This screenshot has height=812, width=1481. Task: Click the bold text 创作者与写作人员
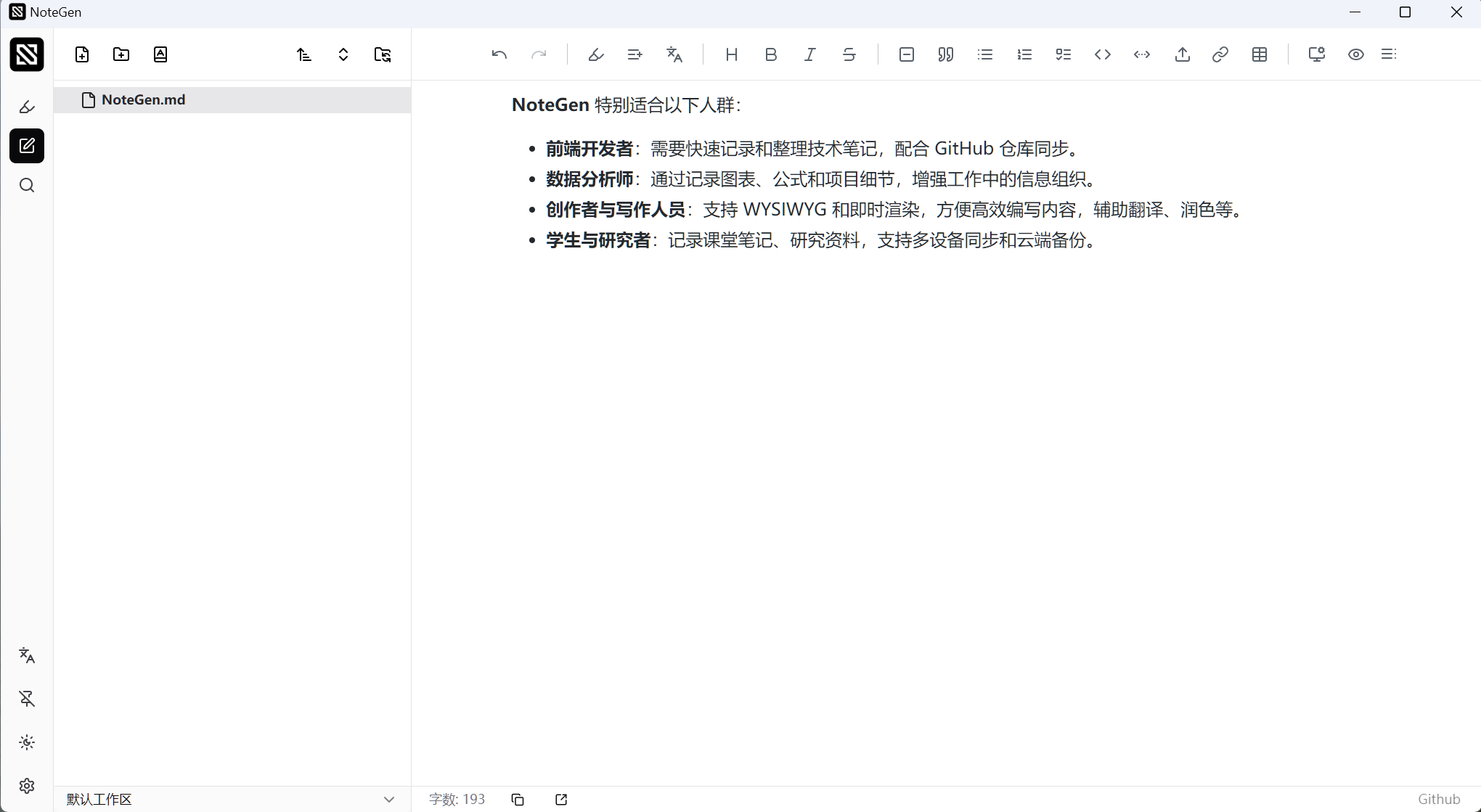pos(616,210)
